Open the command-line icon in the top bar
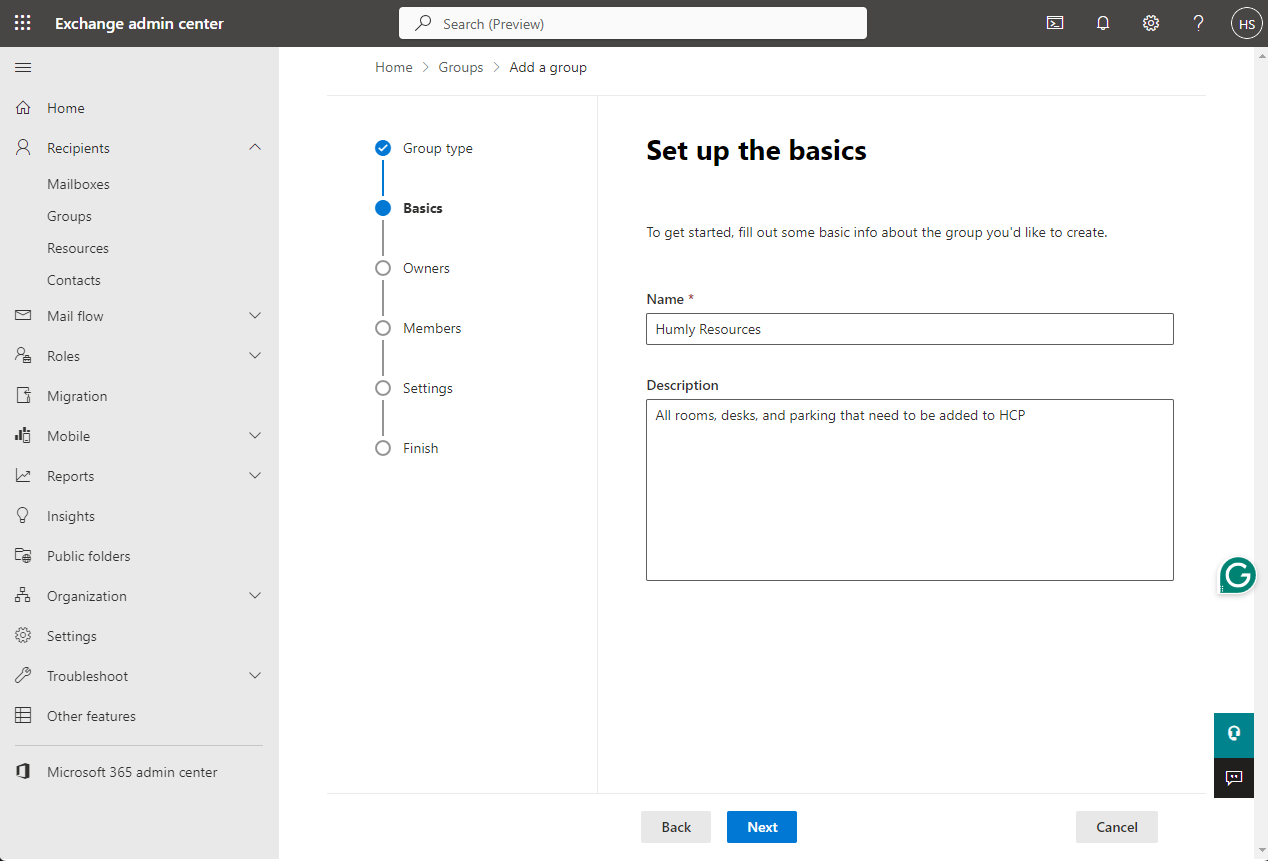The width and height of the screenshot is (1268, 861). point(1054,22)
